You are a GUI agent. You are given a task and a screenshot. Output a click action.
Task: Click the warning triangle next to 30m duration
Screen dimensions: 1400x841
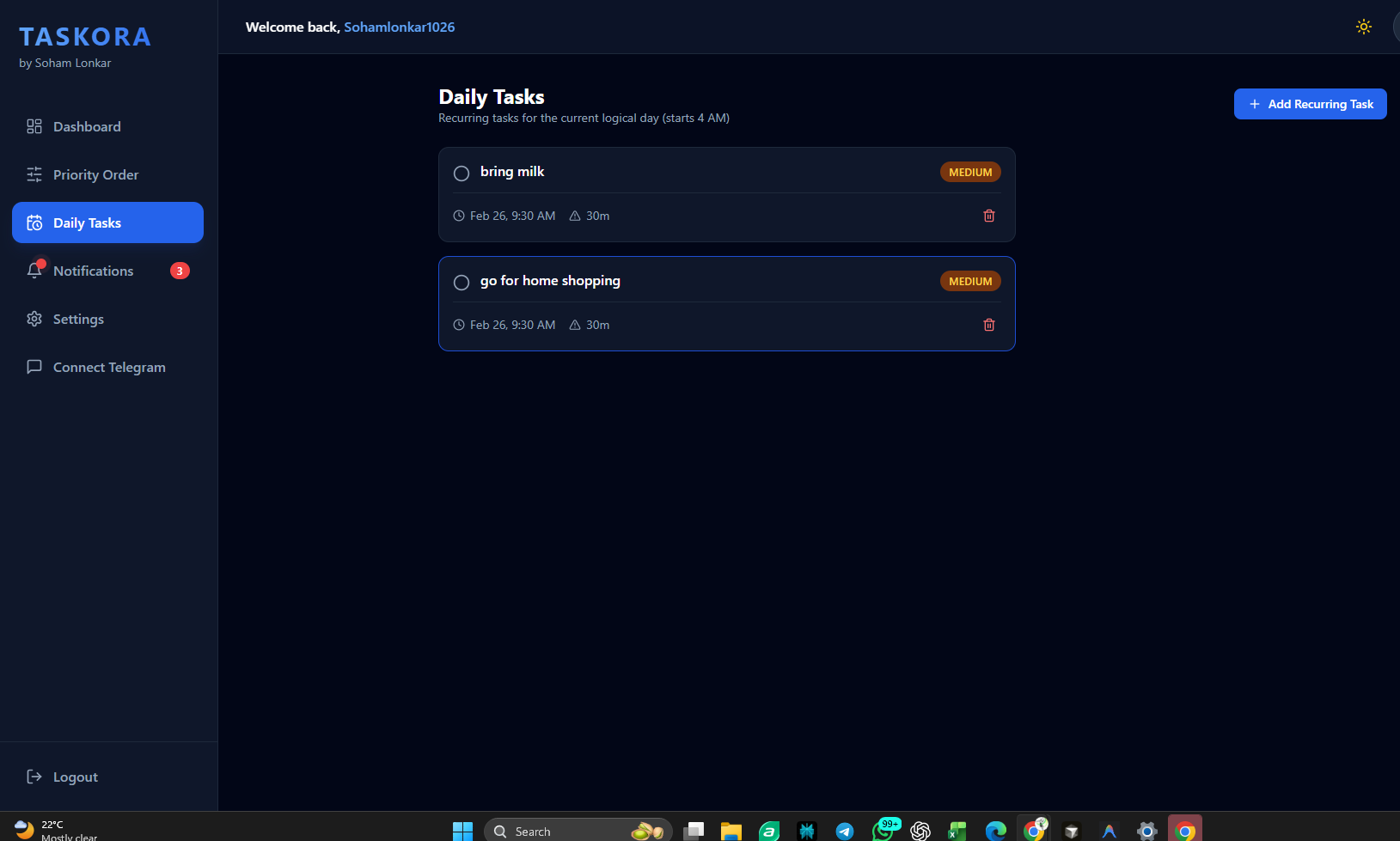574,216
